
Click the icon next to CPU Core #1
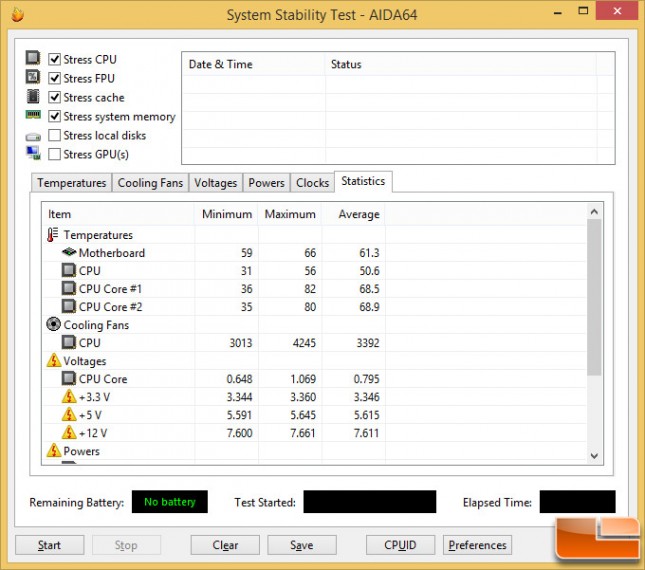click(69, 288)
